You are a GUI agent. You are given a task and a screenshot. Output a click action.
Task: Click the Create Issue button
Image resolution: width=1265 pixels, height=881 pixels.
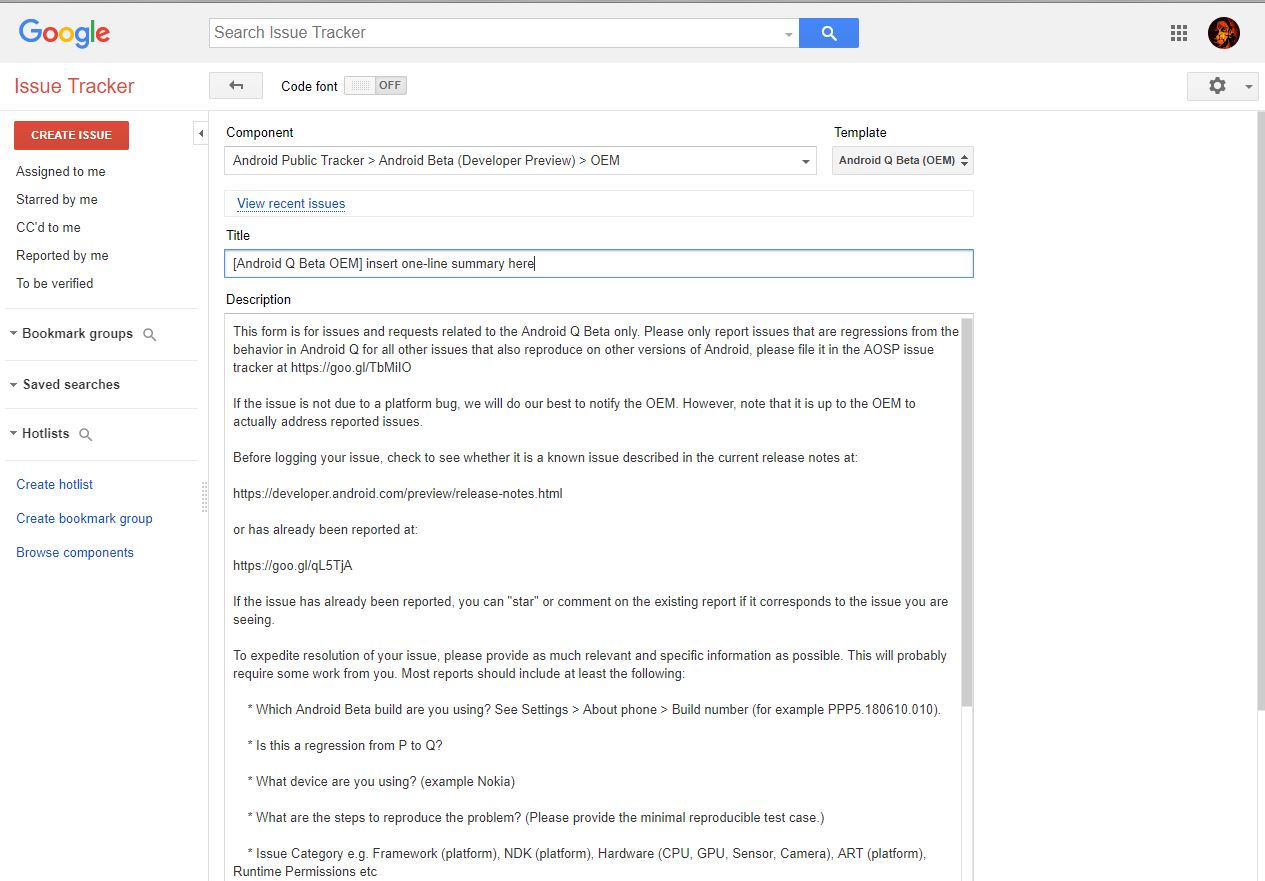[x=71, y=135]
